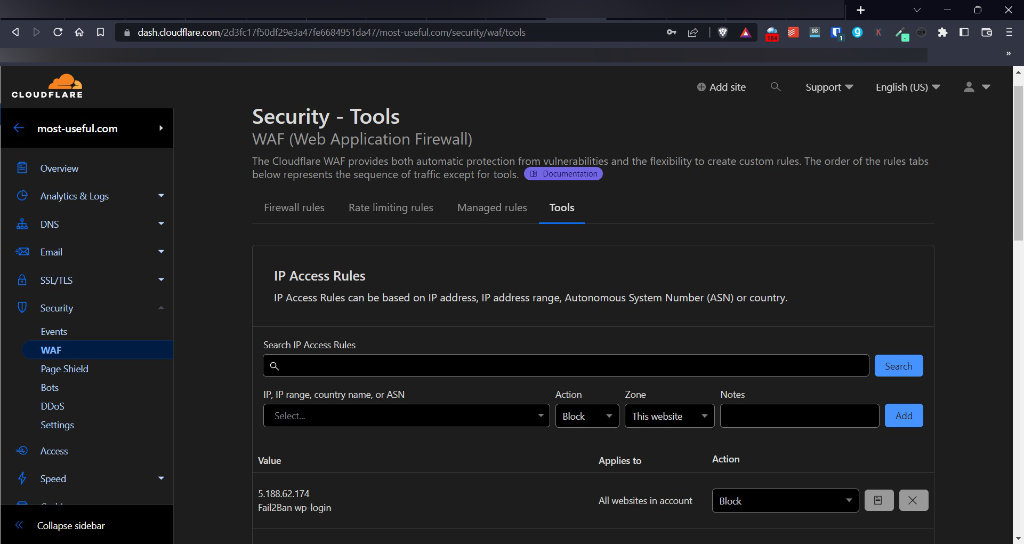The width and height of the screenshot is (1024, 544).
Task: Open the user account profile icon
Action: [969, 87]
